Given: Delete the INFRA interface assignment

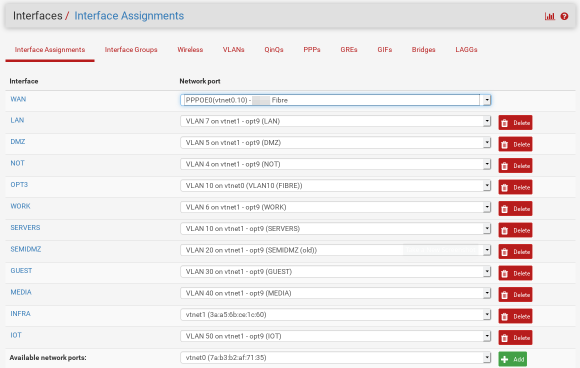Looking at the screenshot, I should (515, 316).
